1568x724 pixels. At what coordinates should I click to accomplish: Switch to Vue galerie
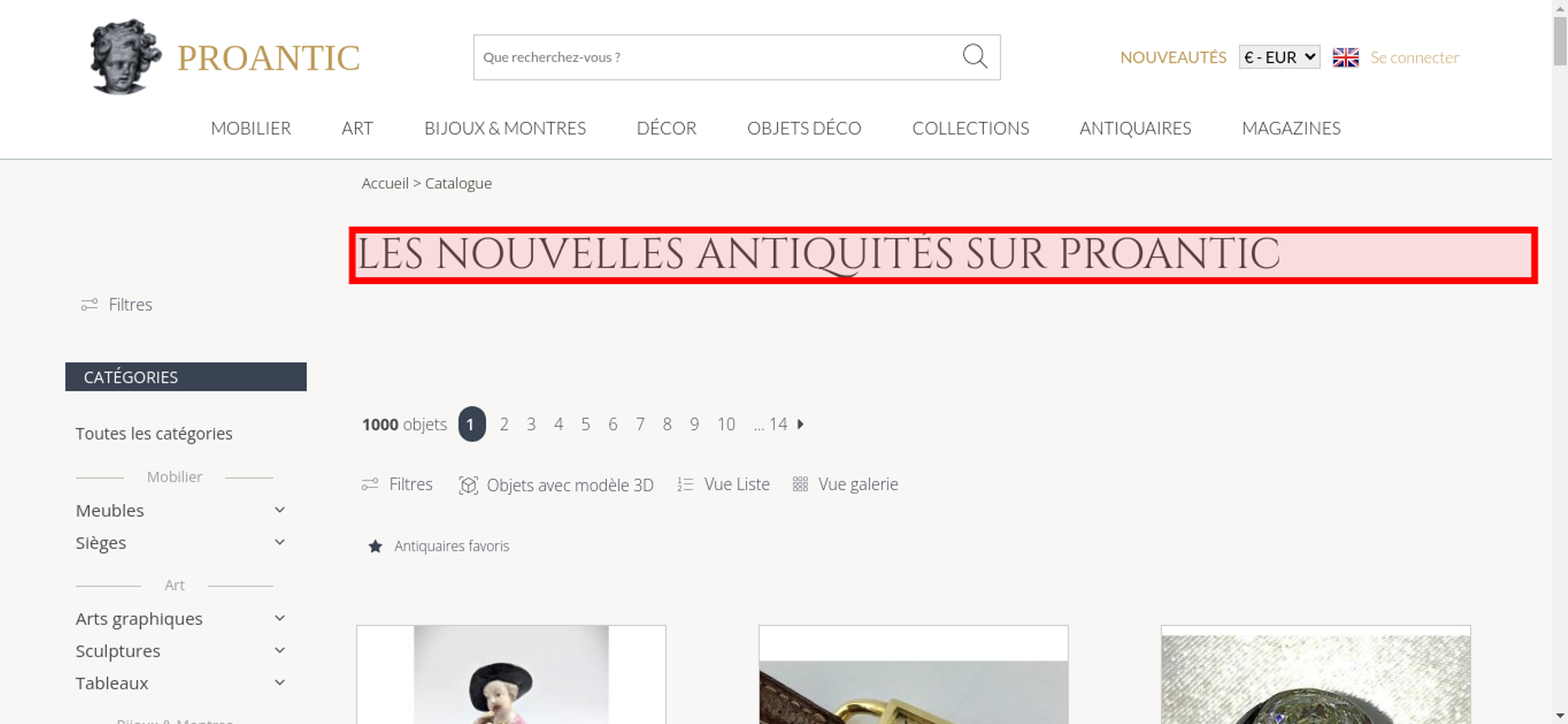[x=845, y=485]
